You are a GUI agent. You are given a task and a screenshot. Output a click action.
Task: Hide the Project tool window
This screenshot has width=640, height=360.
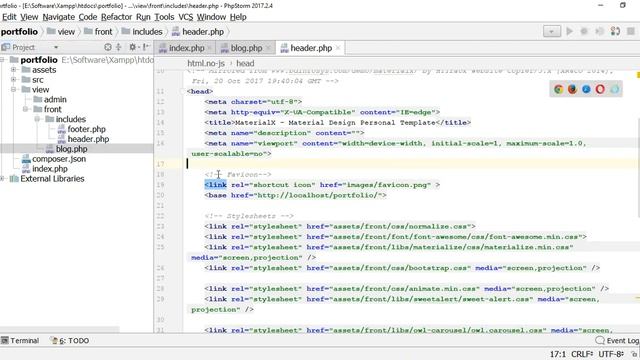146,47
